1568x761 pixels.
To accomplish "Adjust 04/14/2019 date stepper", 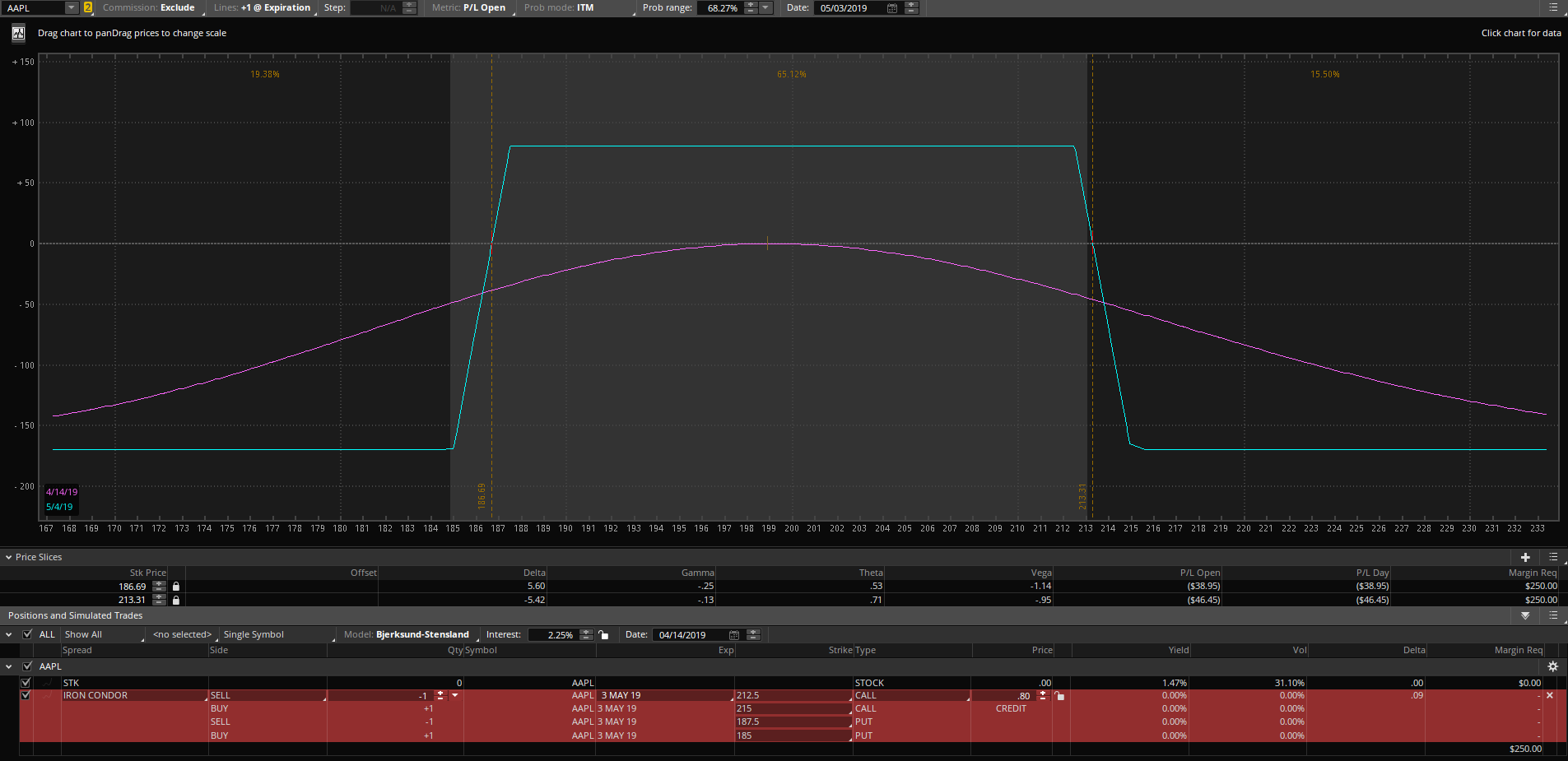I will coord(752,634).
